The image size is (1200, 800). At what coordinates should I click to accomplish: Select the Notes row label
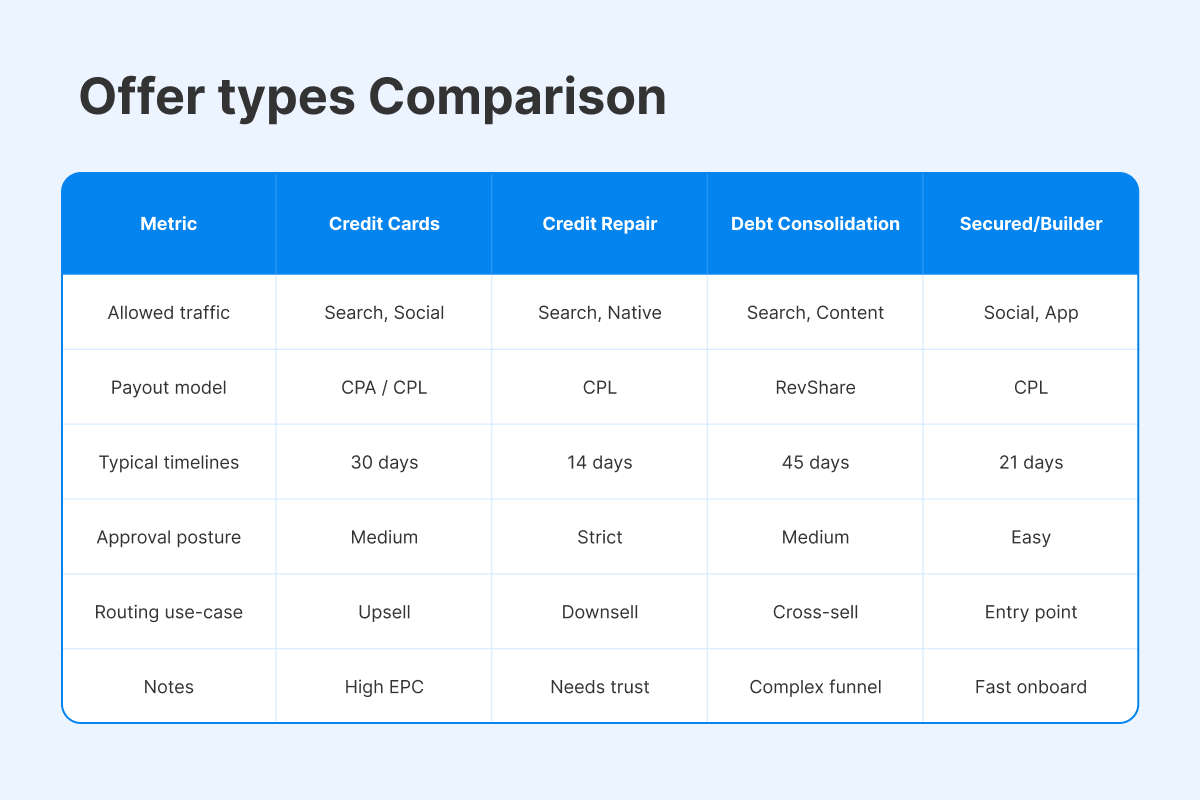pos(169,687)
